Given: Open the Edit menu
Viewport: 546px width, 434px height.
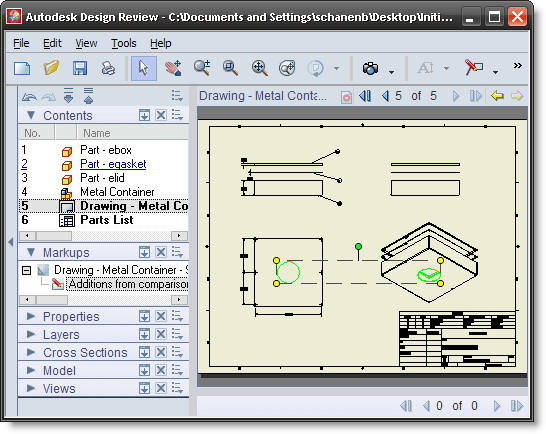Looking at the screenshot, I should pos(52,43).
